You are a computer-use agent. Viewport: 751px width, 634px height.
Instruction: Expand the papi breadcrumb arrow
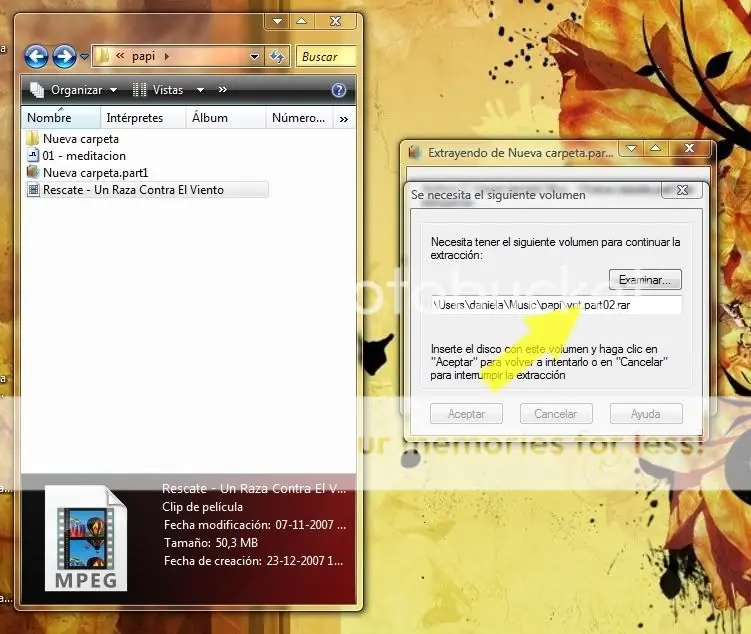pos(167,57)
